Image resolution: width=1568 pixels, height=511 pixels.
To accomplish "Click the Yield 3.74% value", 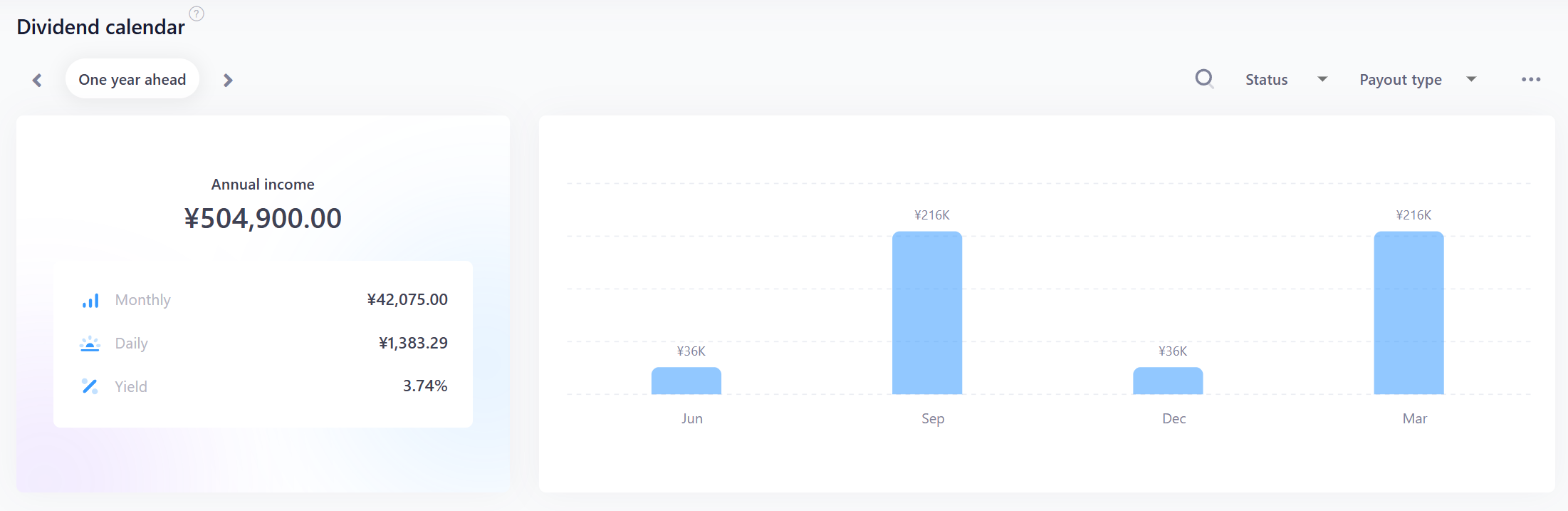I will pos(425,386).
